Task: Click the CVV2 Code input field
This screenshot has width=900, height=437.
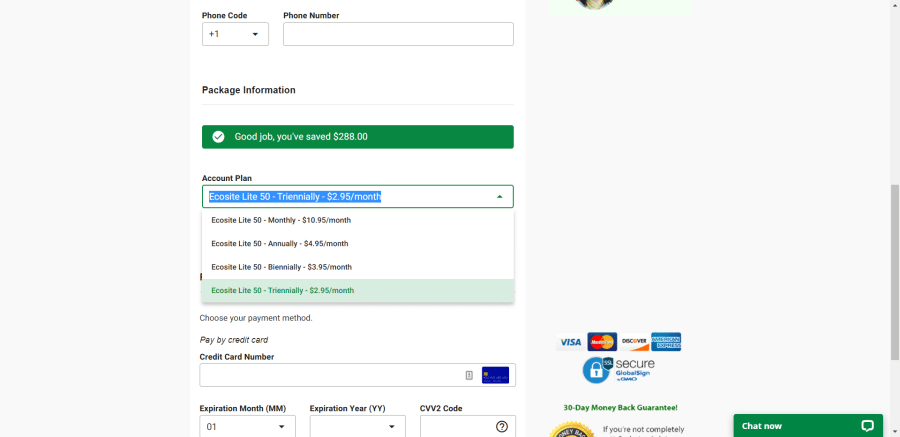Action: click(x=468, y=427)
